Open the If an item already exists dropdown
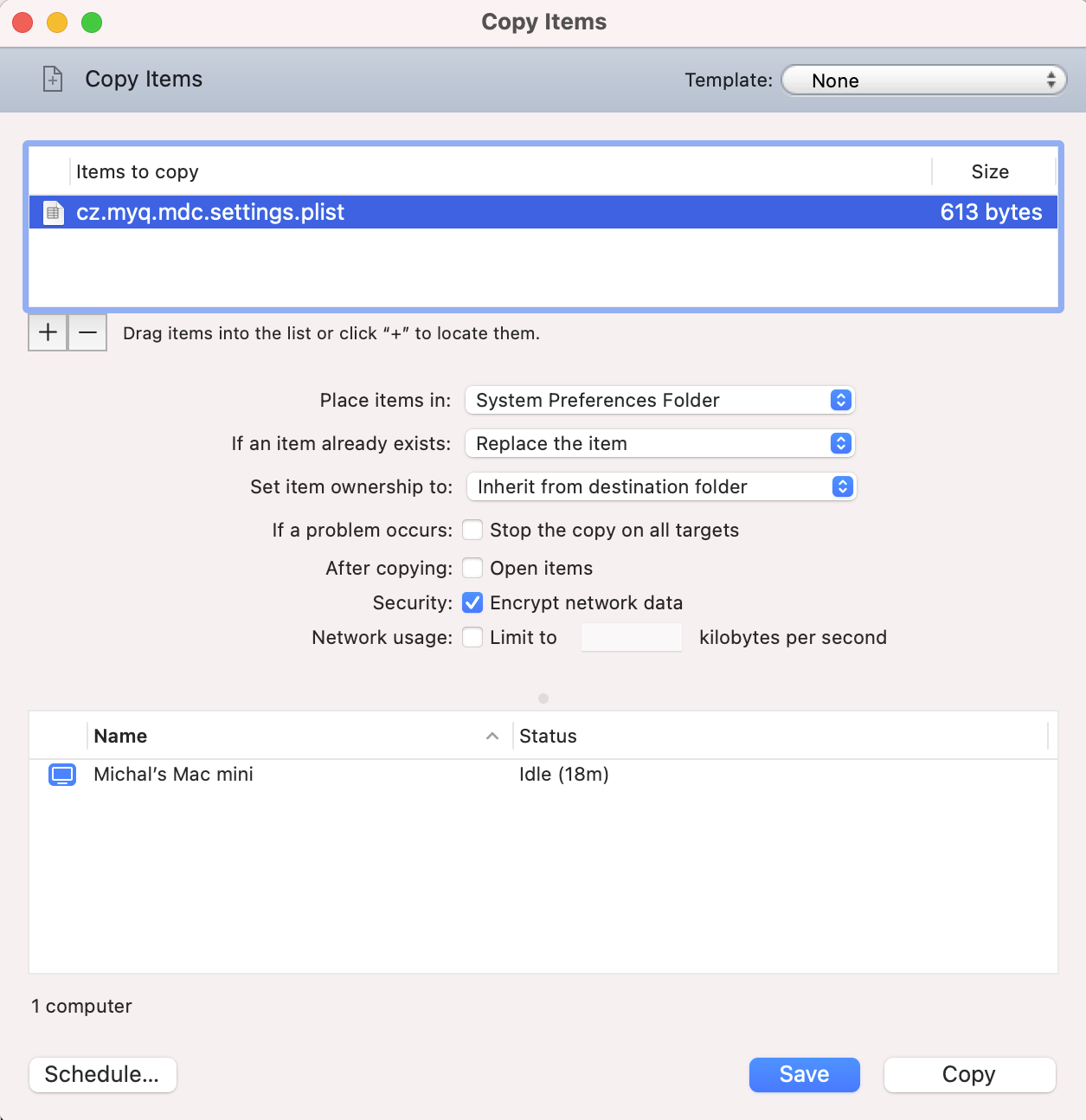The width and height of the screenshot is (1086, 1120). pyautogui.click(x=659, y=443)
